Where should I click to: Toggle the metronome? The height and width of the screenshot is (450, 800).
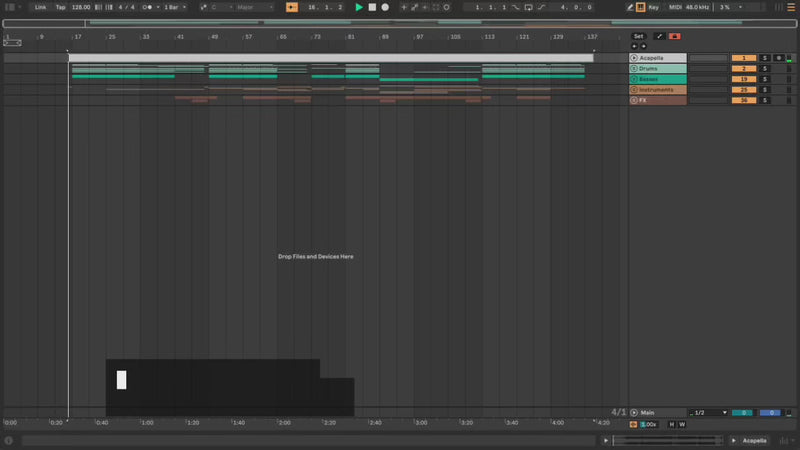(x=148, y=7)
